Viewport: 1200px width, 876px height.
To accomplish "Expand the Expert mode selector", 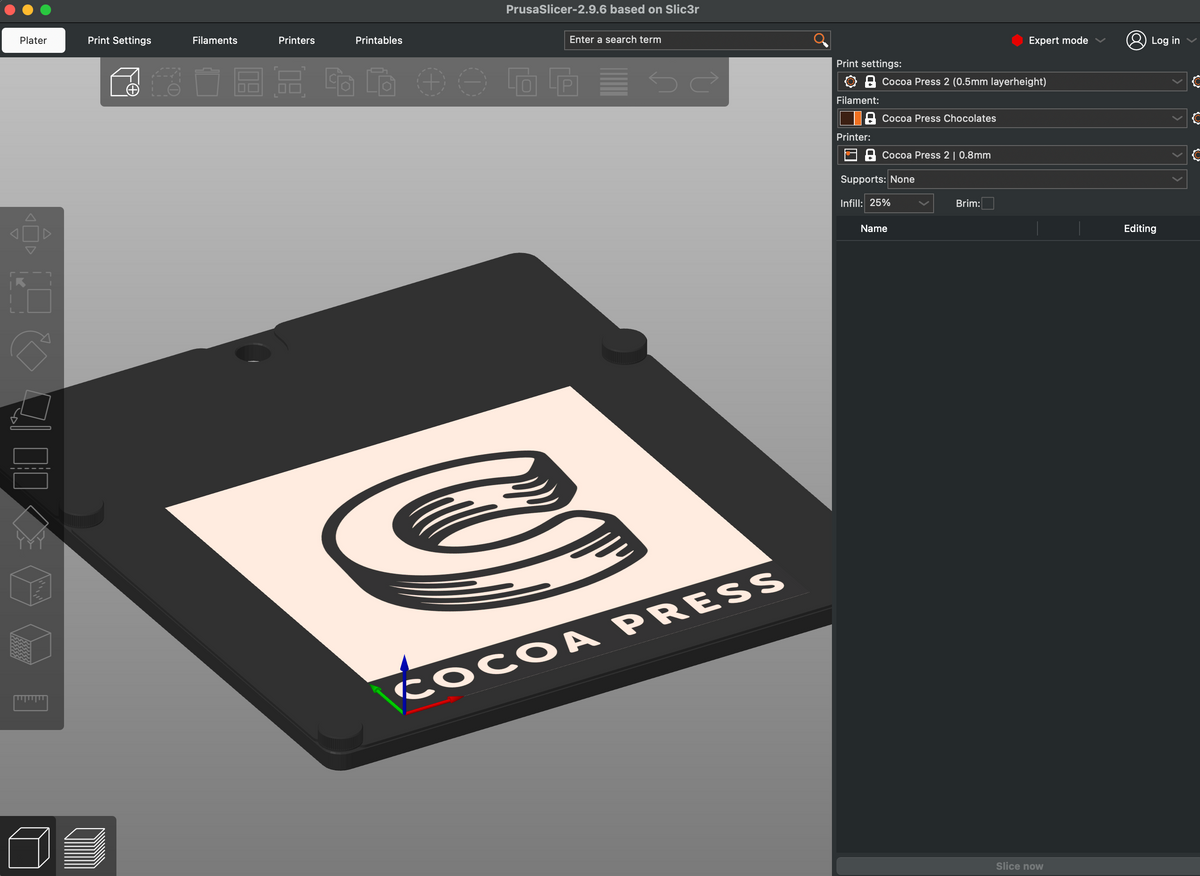I will click(x=1101, y=40).
